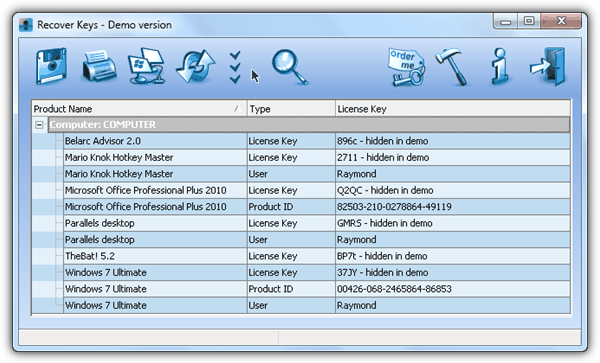Close the Recover Keys window
Viewport: 600px width, 363px height.
[561, 21]
